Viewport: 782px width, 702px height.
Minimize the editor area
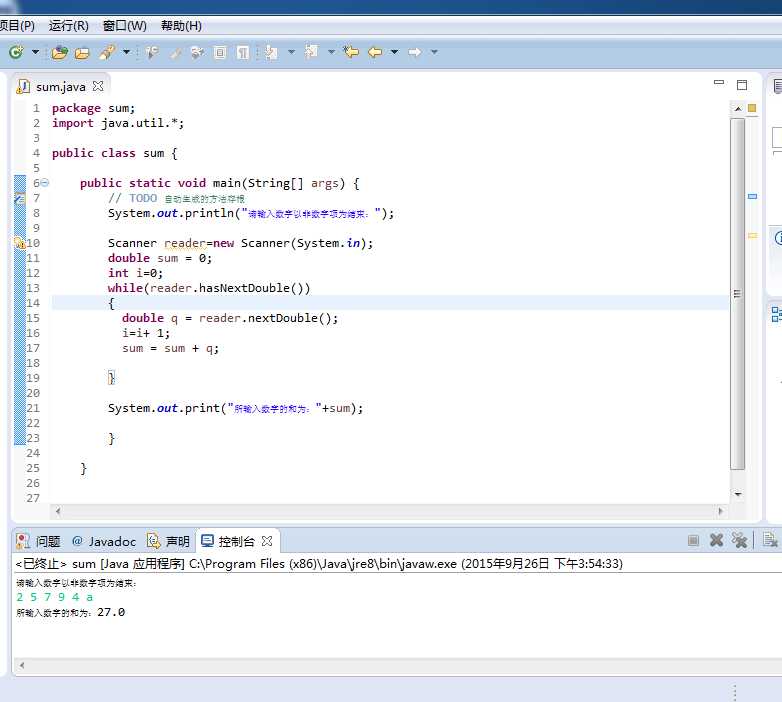pos(719,82)
